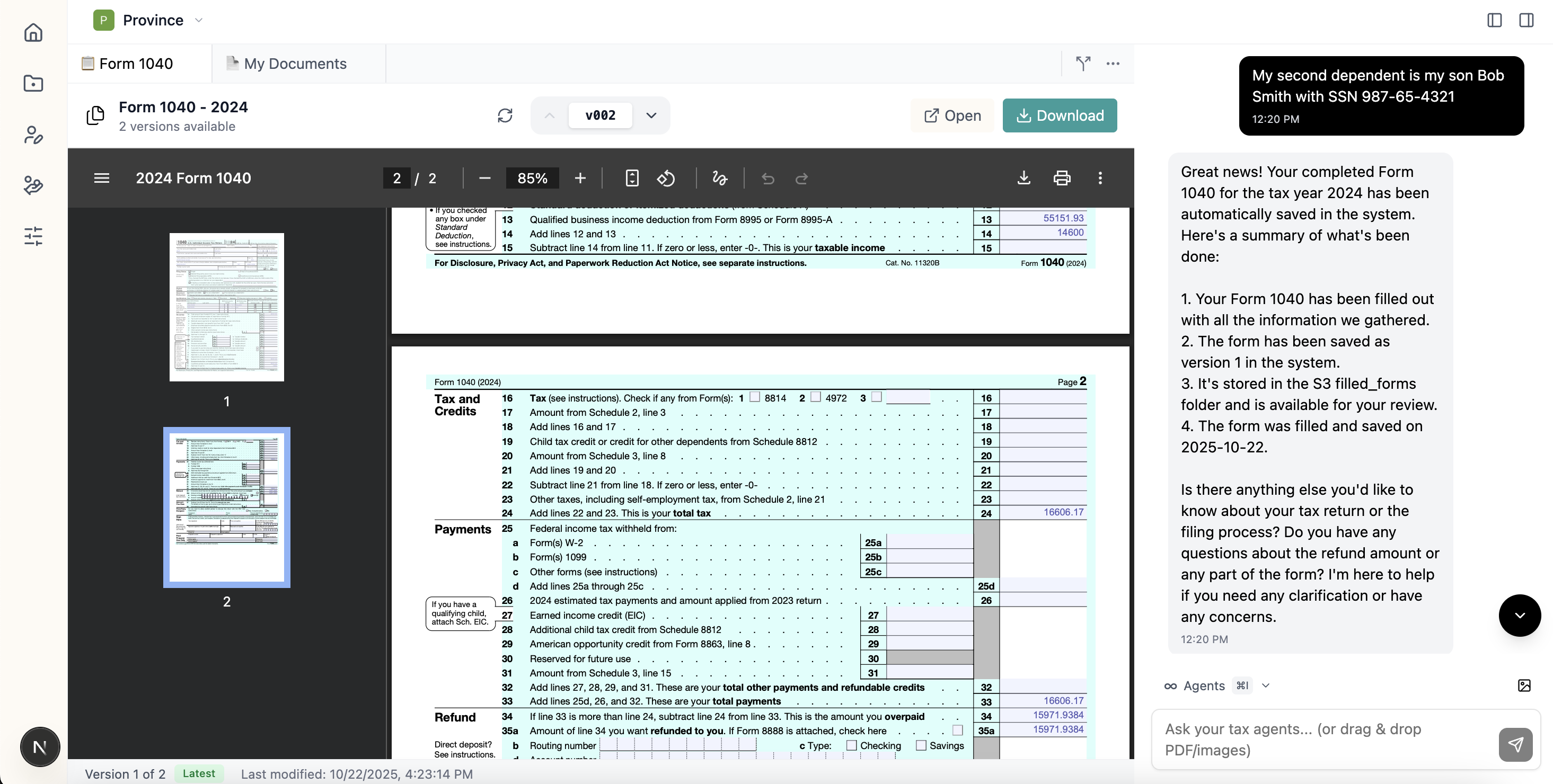Expand the Agents selector dropdown
The height and width of the screenshot is (784, 1553).
point(1265,686)
